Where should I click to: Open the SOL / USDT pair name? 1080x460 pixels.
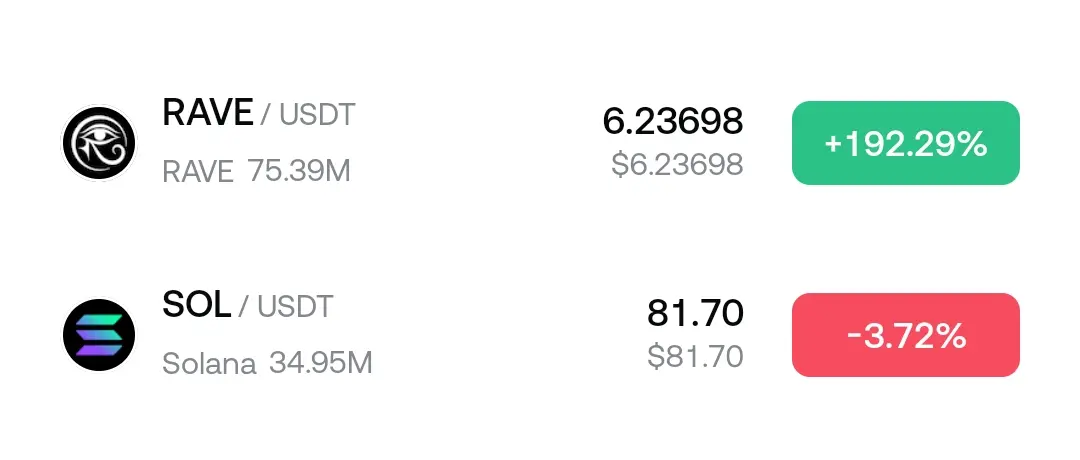coord(247,305)
